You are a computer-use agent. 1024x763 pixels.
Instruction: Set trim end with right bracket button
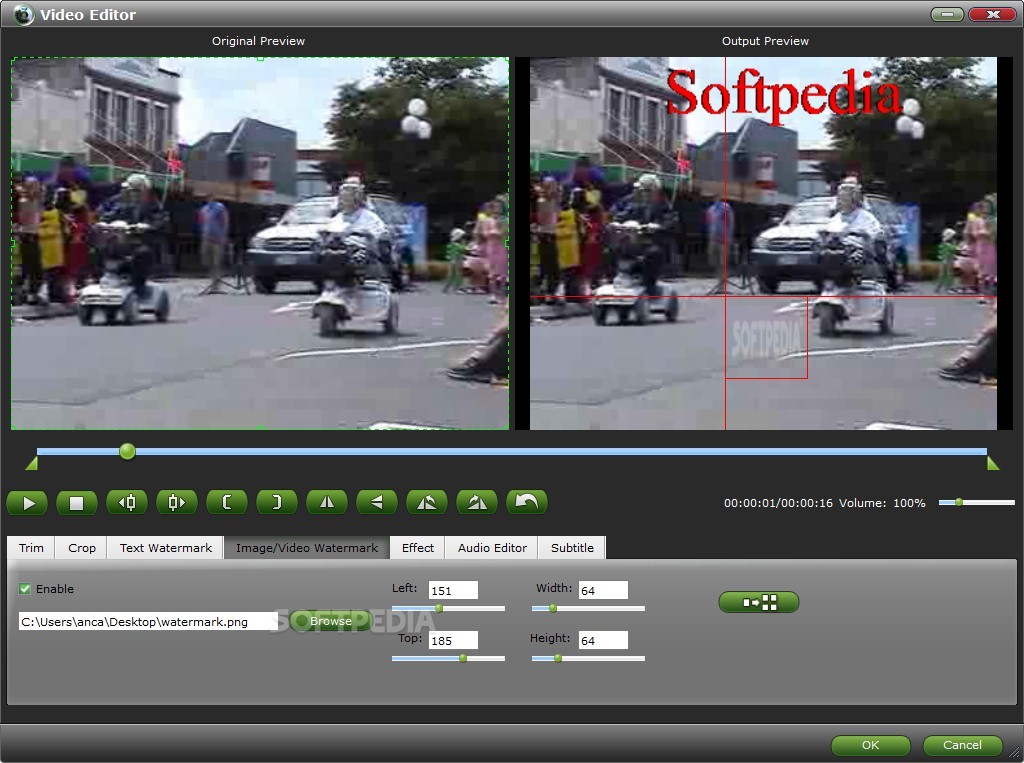(x=277, y=502)
